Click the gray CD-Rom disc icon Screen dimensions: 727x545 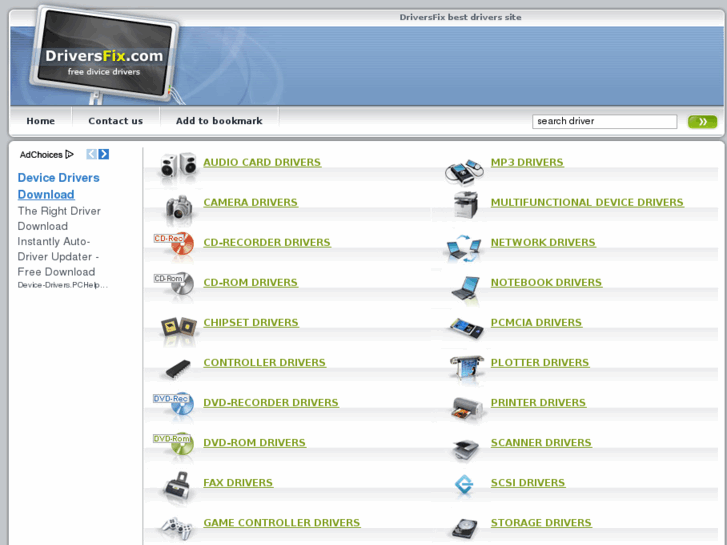174,283
